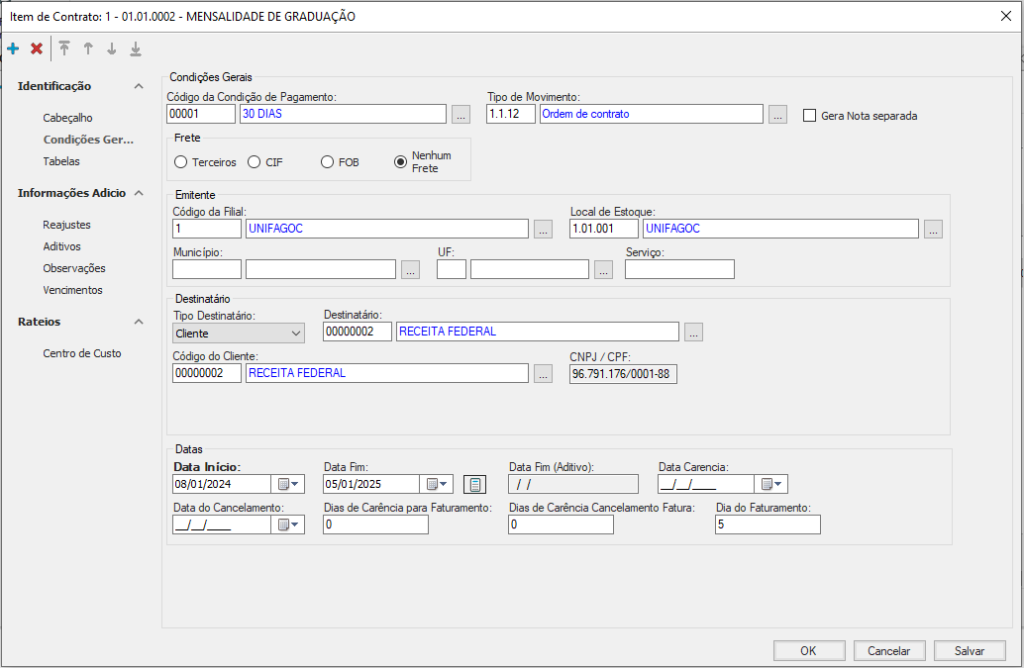This screenshot has height=668, width=1024.
Task: Select the Terceiros freight option
Action: [181, 162]
